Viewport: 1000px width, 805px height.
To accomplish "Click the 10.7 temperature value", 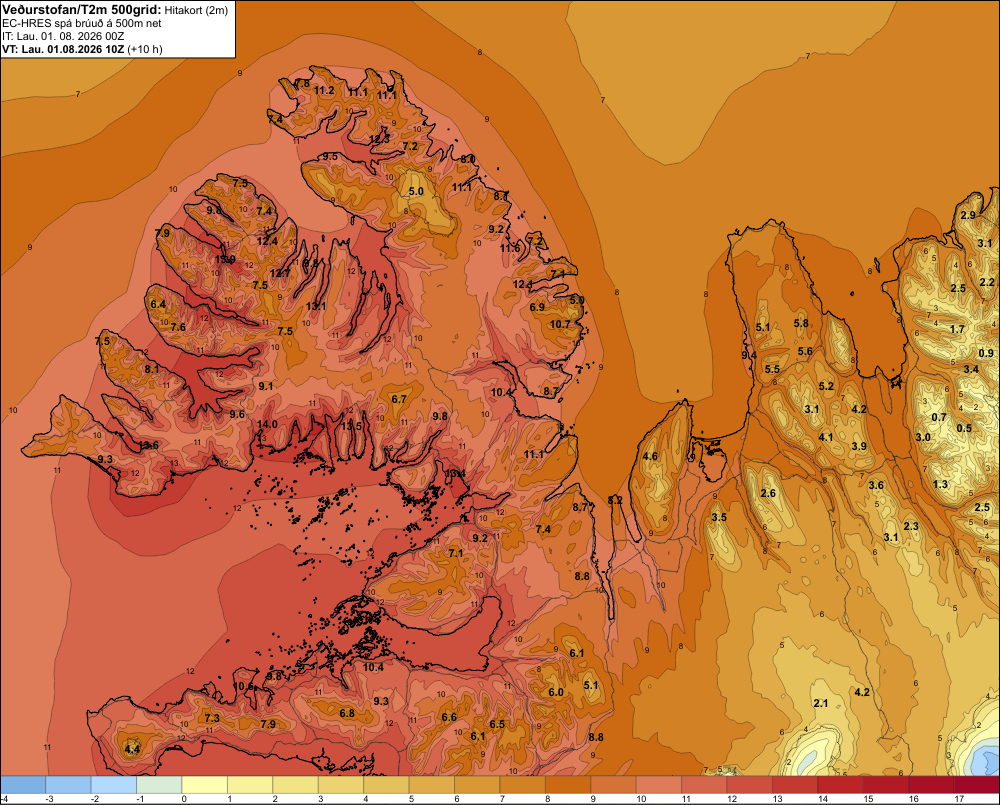I will pos(560,324).
